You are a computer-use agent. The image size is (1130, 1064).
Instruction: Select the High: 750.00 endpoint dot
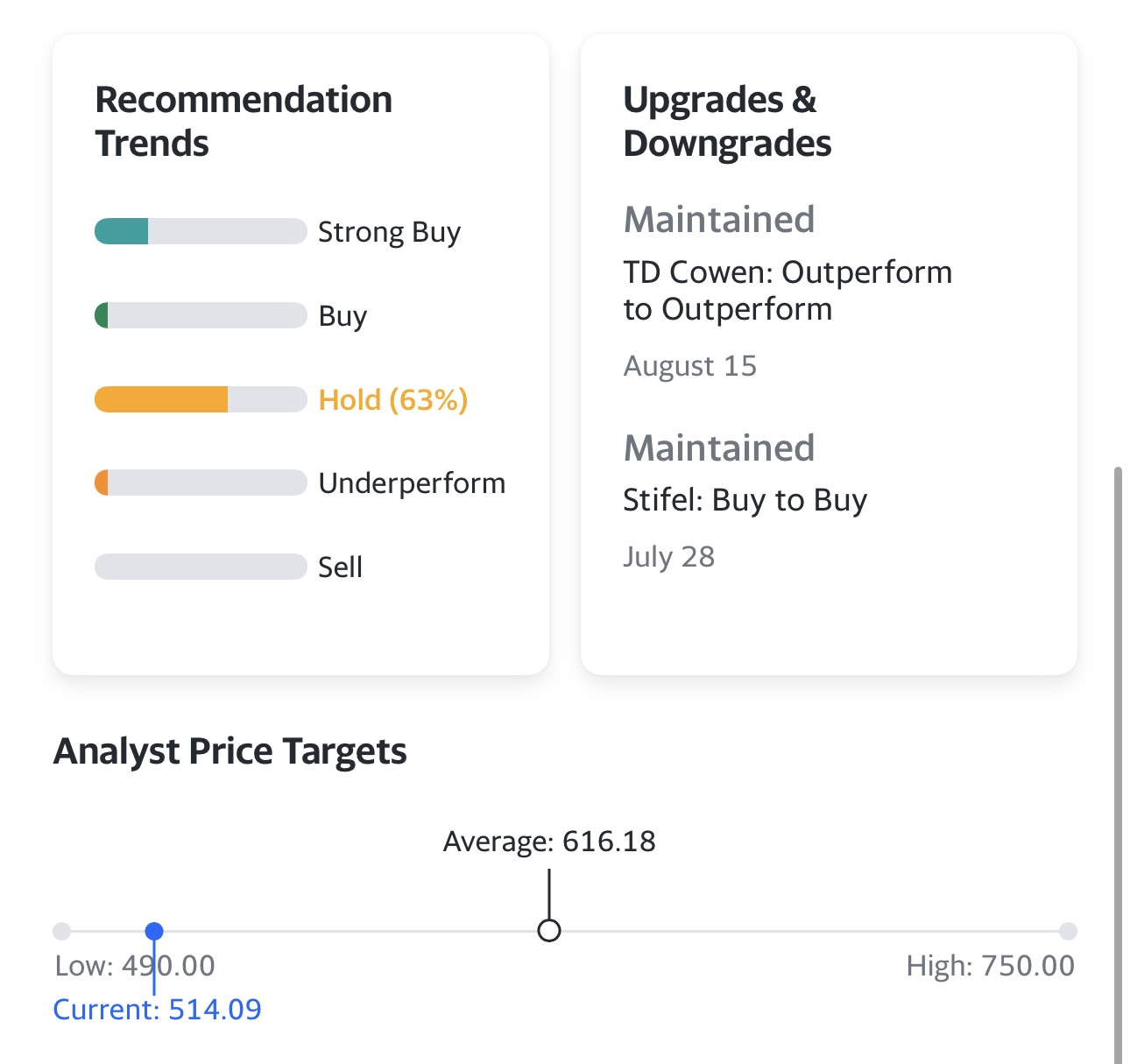(x=1070, y=931)
